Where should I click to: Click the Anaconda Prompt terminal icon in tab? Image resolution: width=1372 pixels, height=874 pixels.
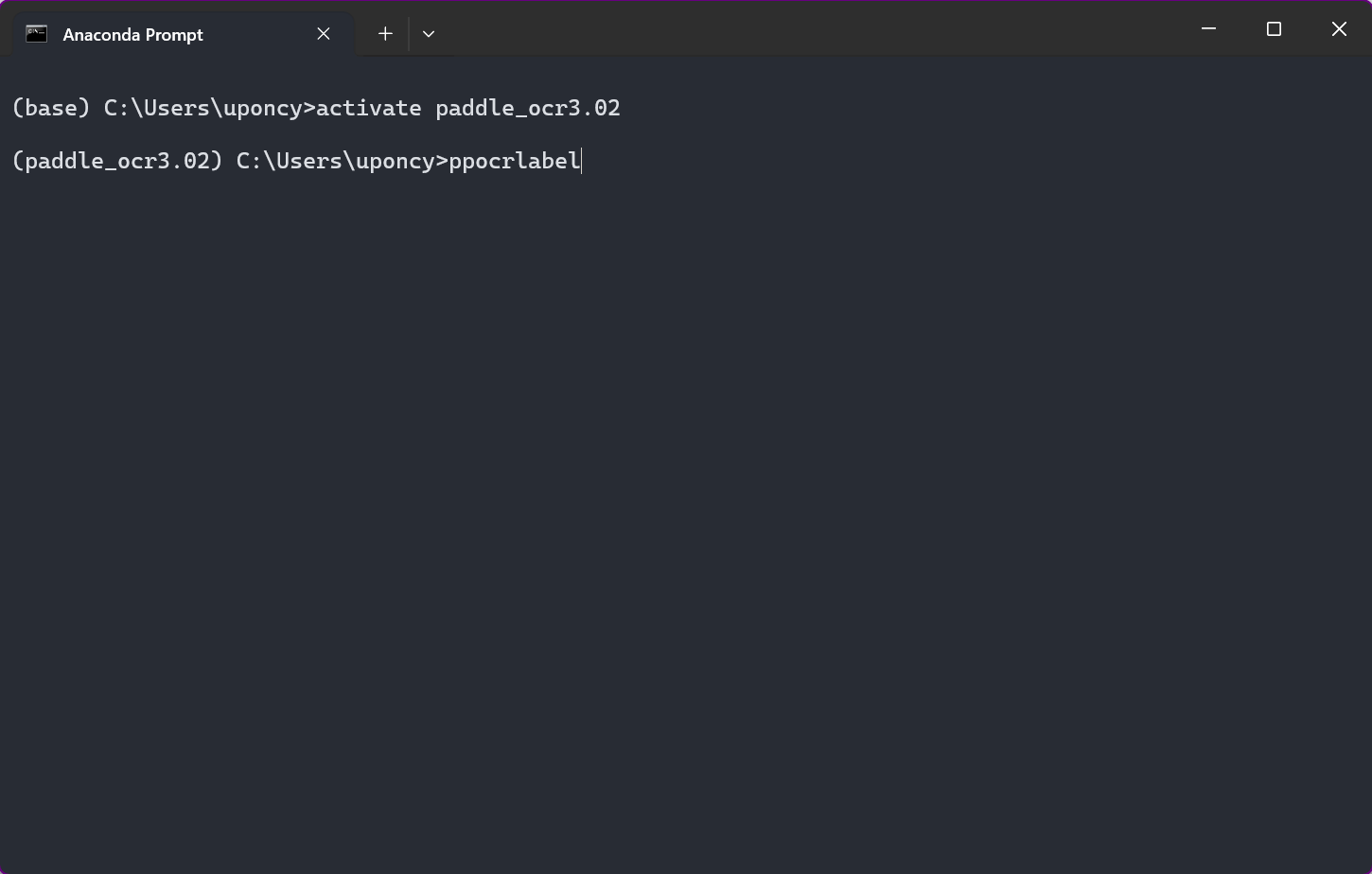36,34
